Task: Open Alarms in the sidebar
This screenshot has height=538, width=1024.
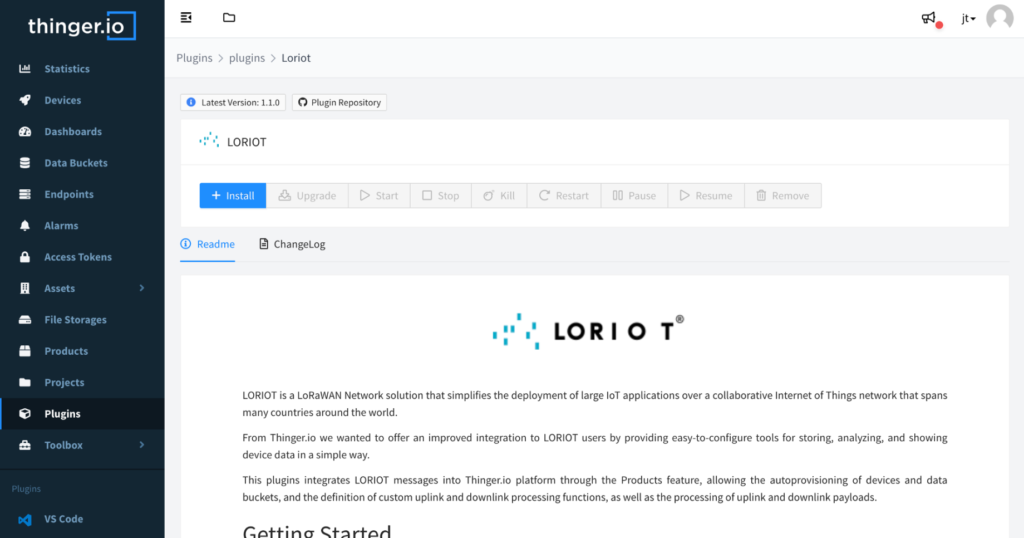Action: (x=82, y=225)
